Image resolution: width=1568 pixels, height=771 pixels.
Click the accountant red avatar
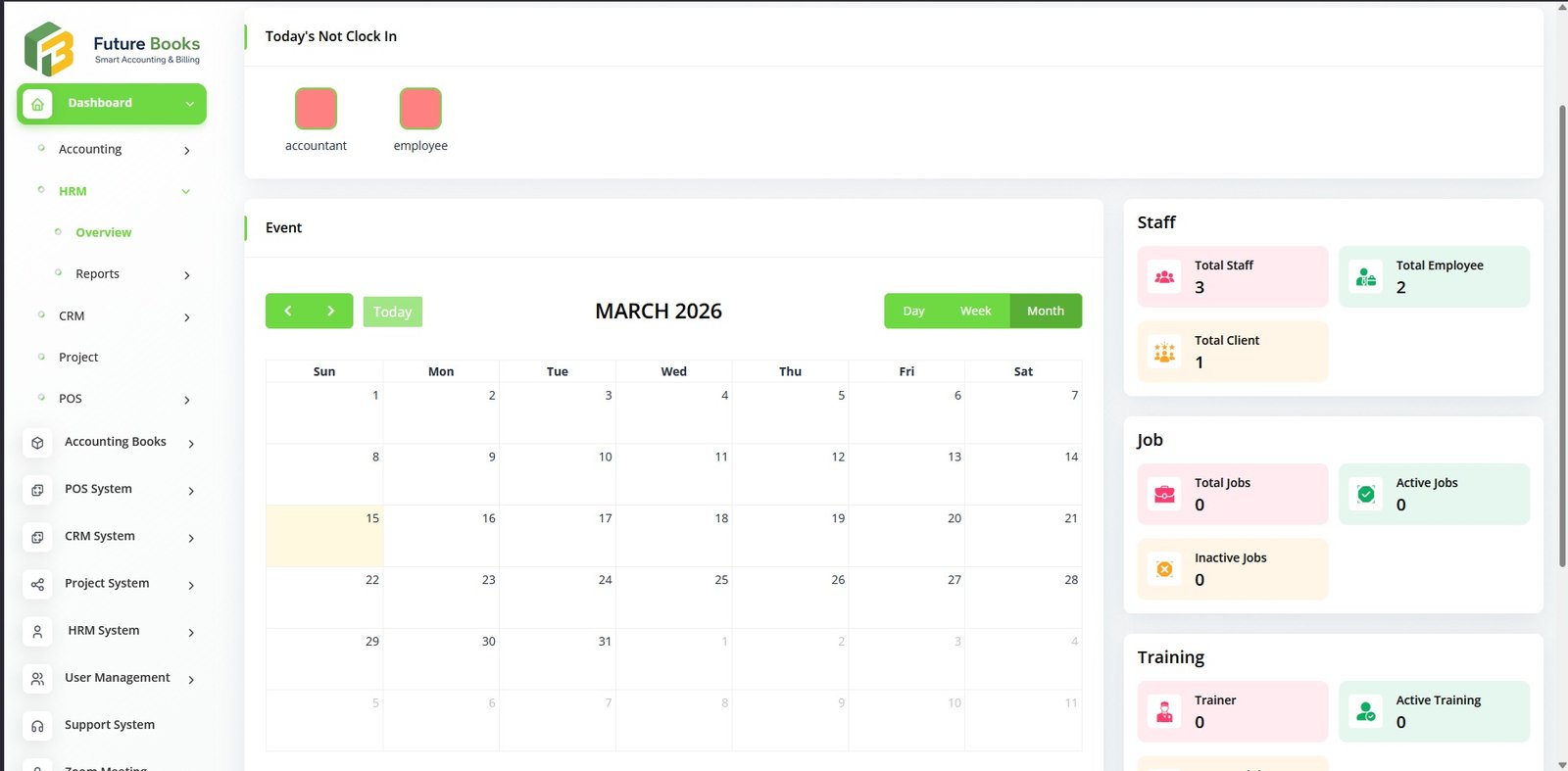pos(316,109)
